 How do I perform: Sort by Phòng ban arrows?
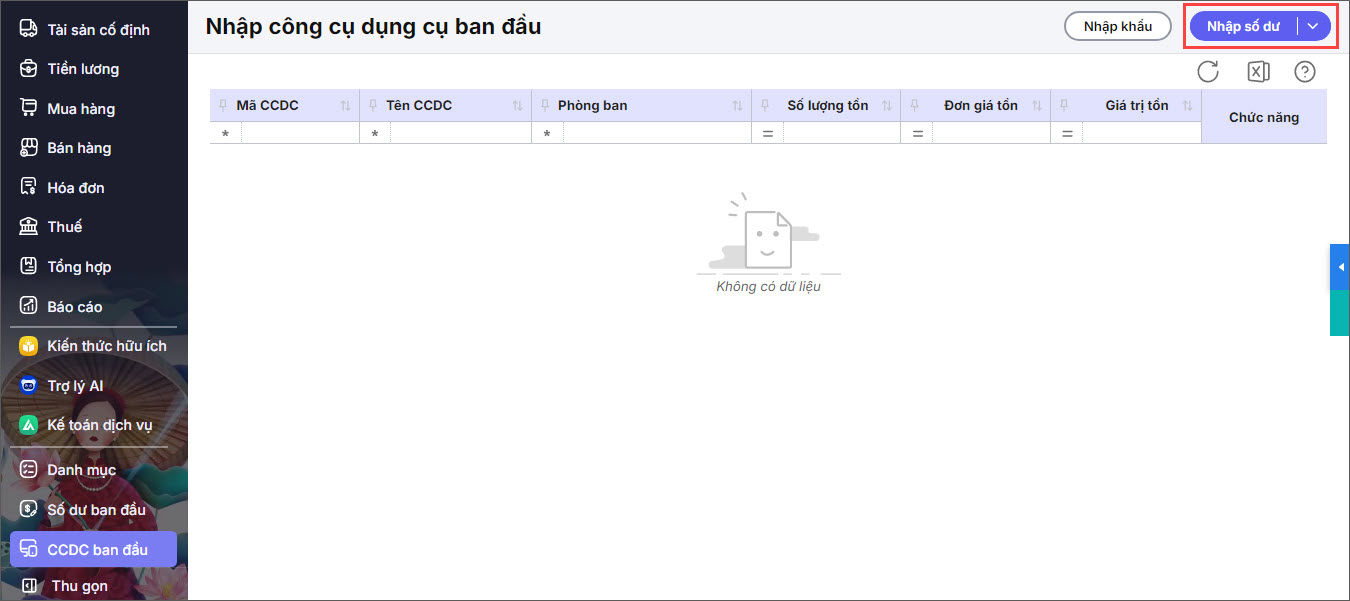pyautogui.click(x=738, y=106)
